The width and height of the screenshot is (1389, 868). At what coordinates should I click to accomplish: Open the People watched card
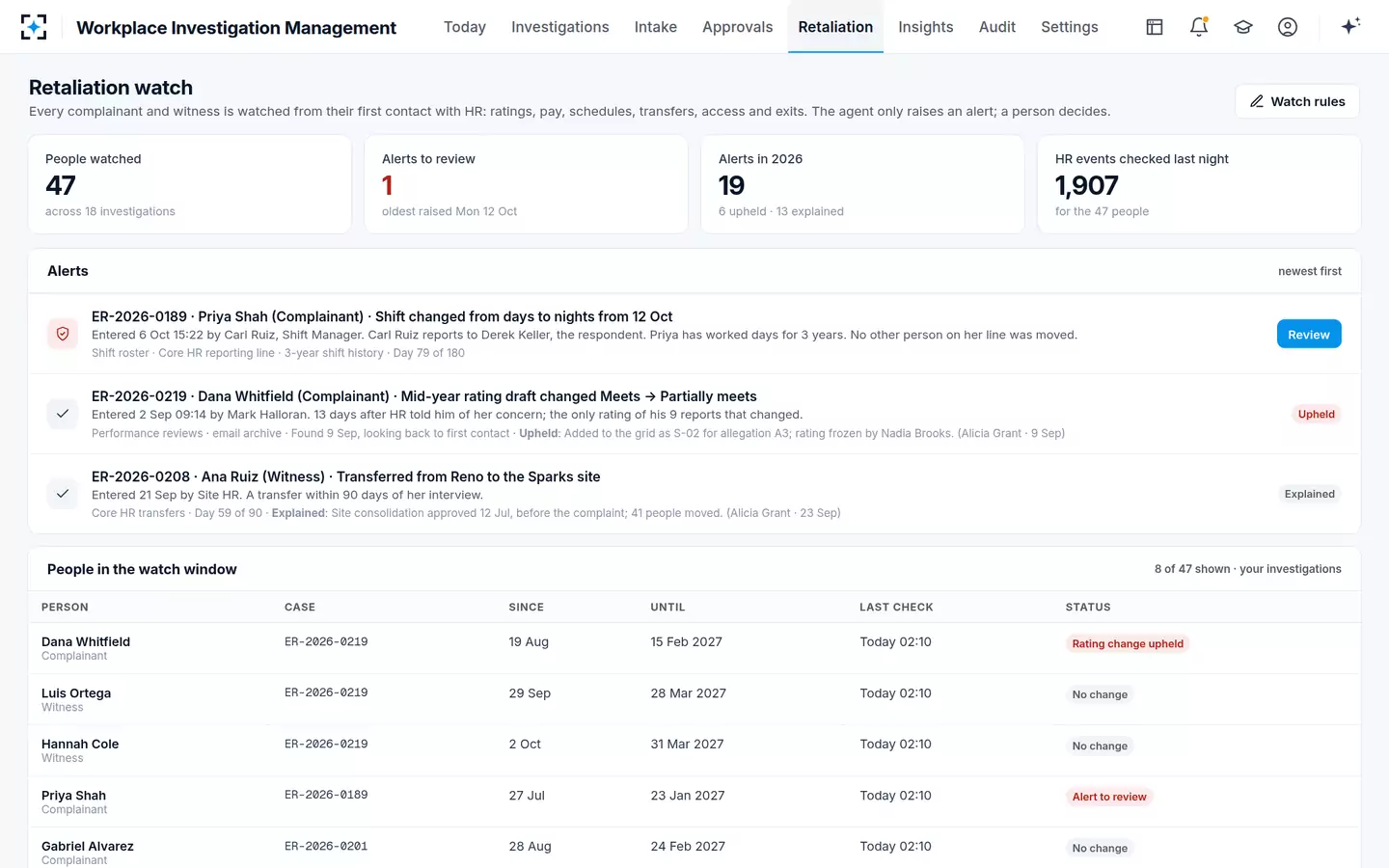(190, 184)
